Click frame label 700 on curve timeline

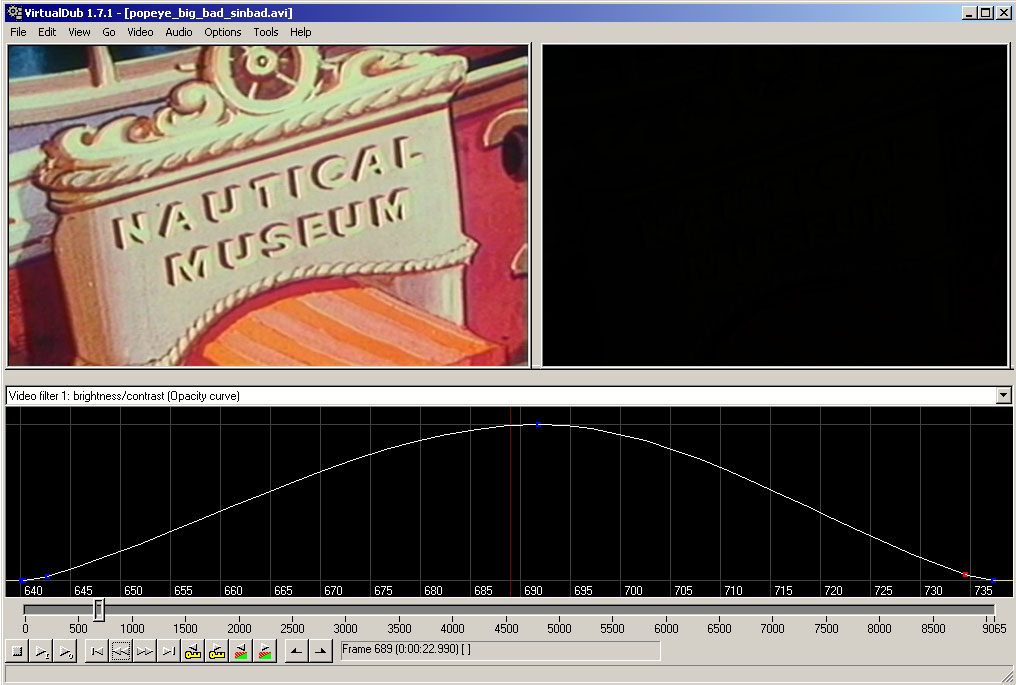pyautogui.click(x=633, y=590)
